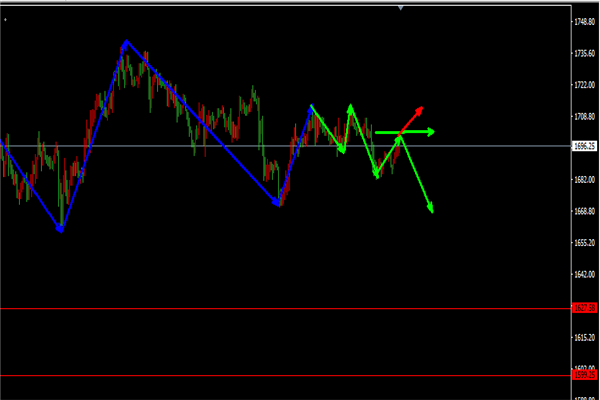Click the chart shift triangle marker at top

pyautogui.click(x=401, y=8)
